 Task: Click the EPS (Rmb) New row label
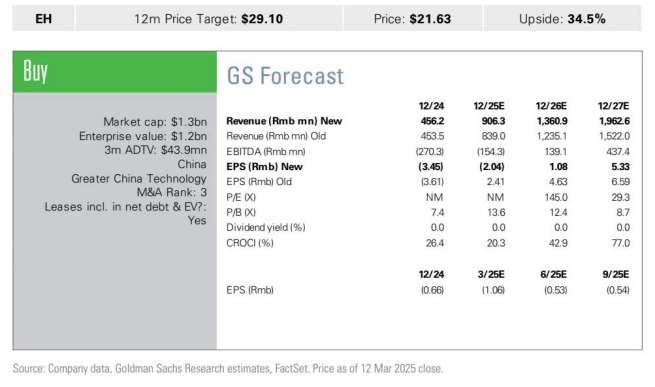[x=264, y=167]
